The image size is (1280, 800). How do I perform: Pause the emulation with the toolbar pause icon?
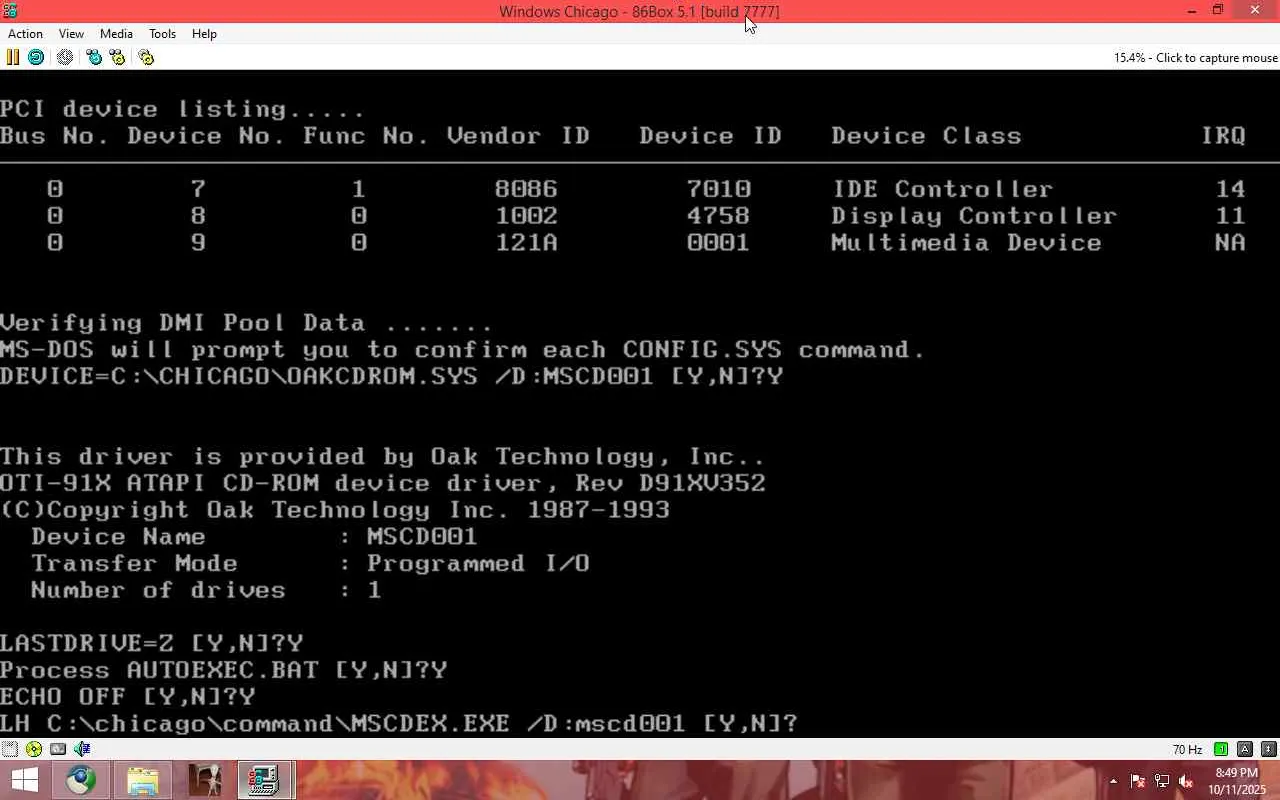click(x=13, y=57)
